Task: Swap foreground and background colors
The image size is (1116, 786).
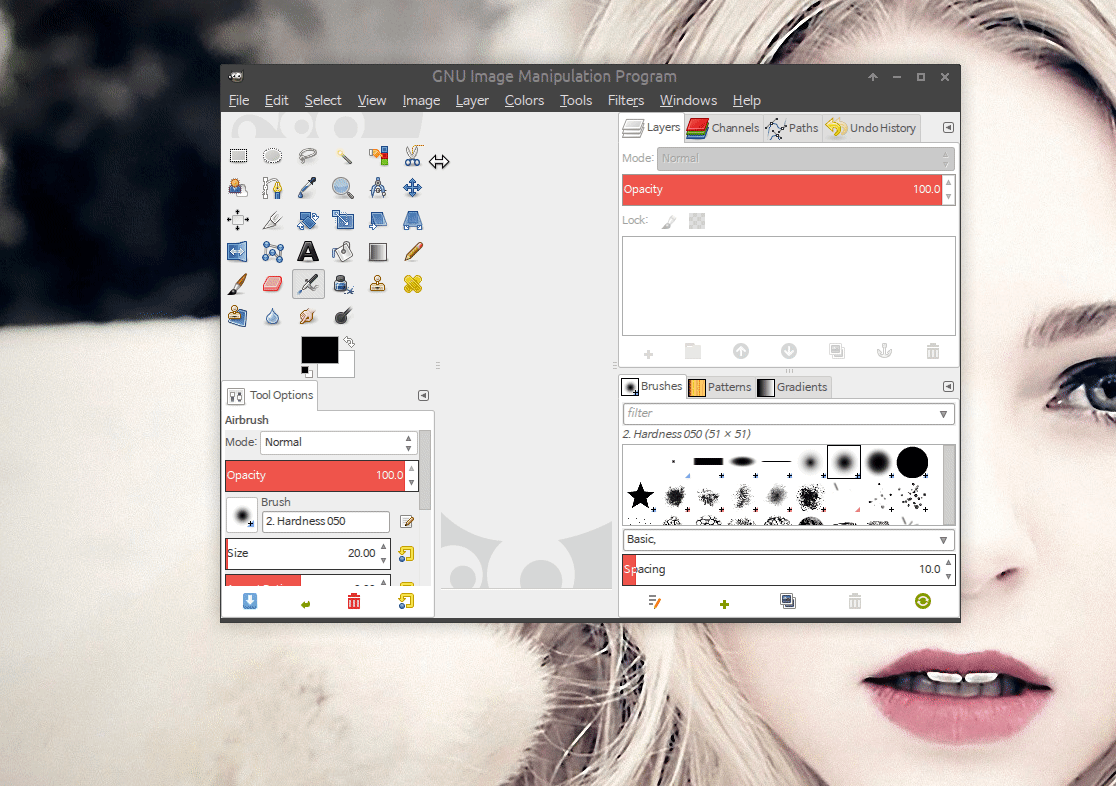Action: point(349,342)
